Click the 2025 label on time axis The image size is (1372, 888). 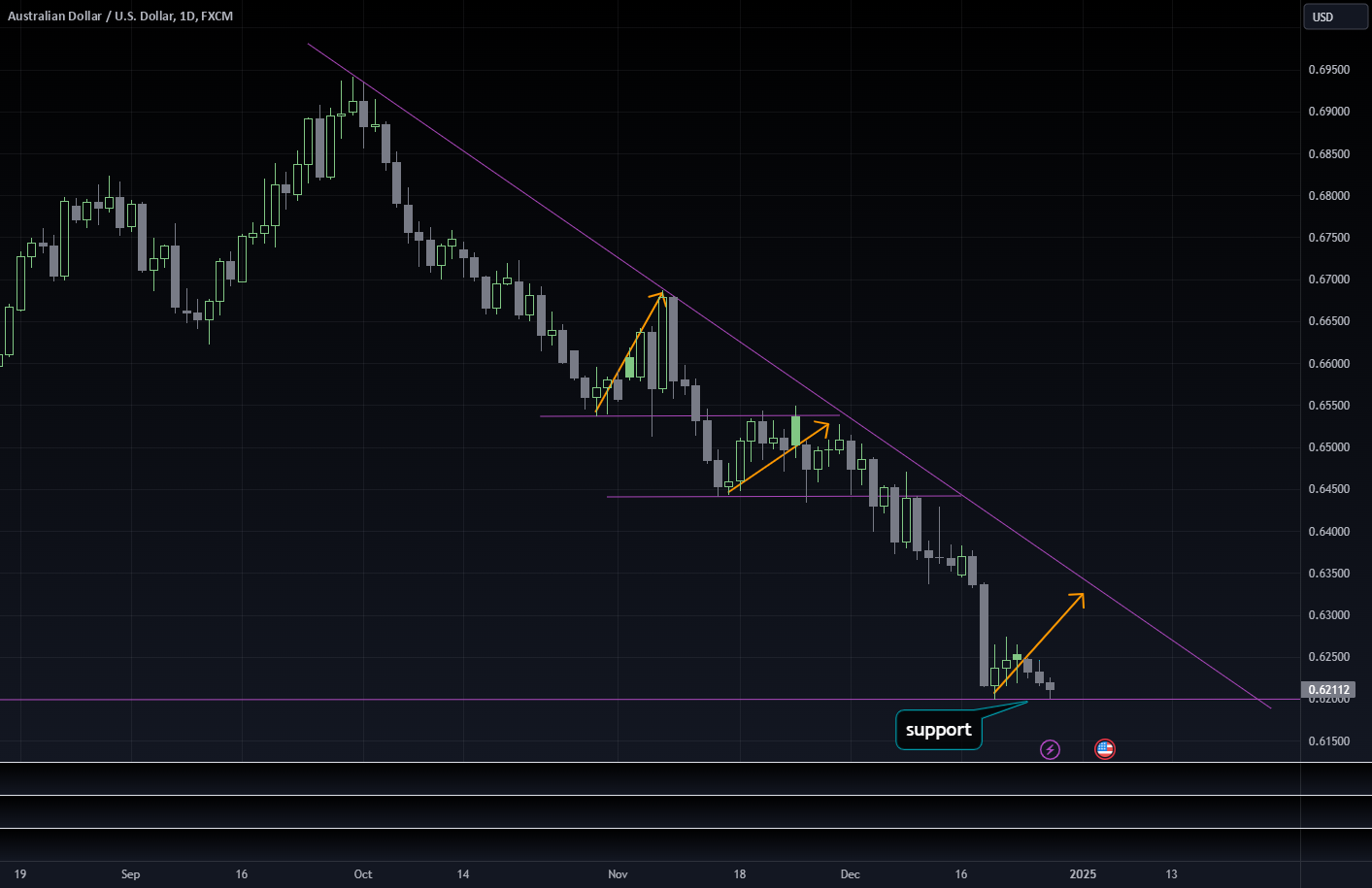[x=1083, y=874]
